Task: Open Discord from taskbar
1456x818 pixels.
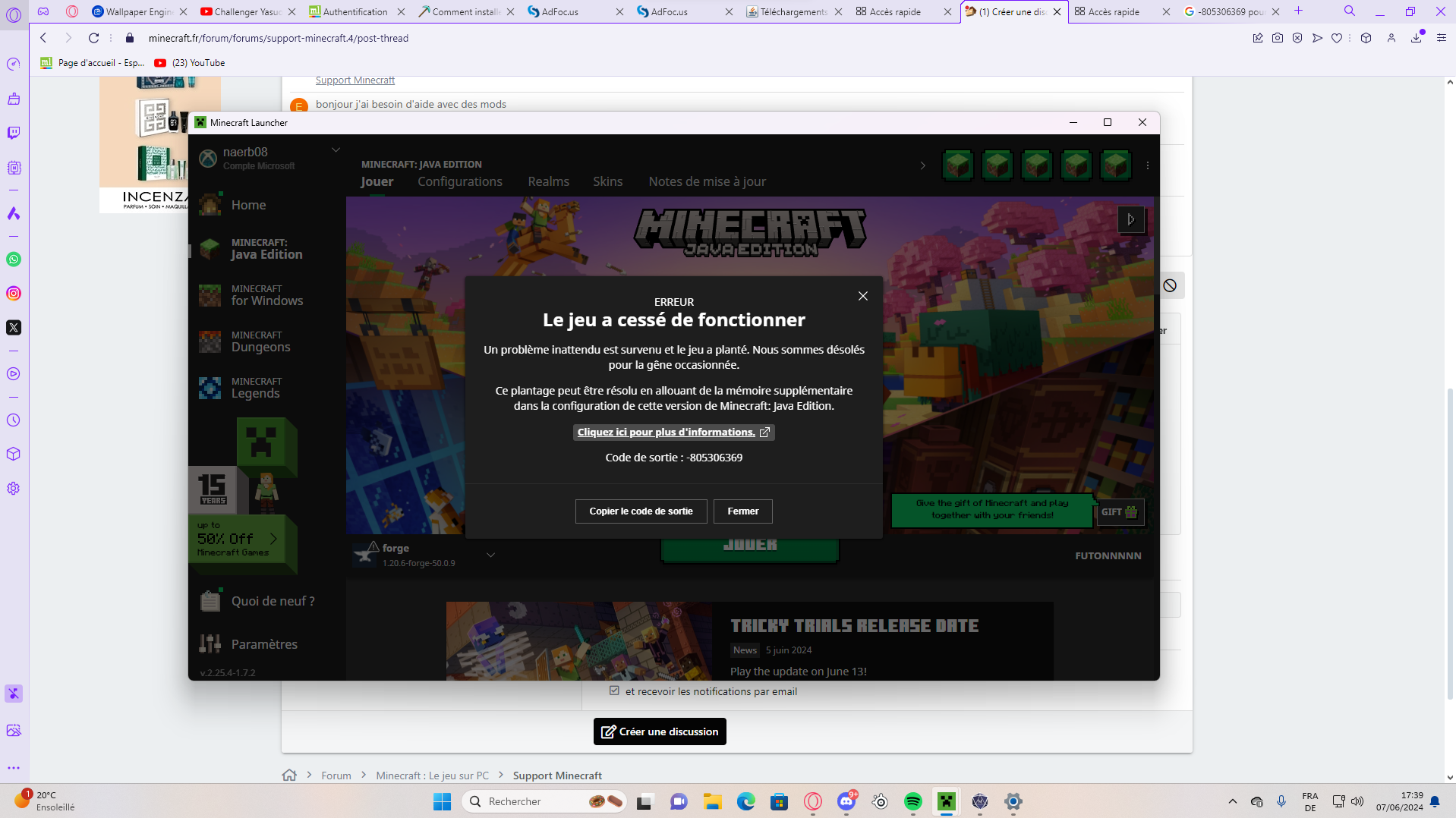Action: click(846, 801)
